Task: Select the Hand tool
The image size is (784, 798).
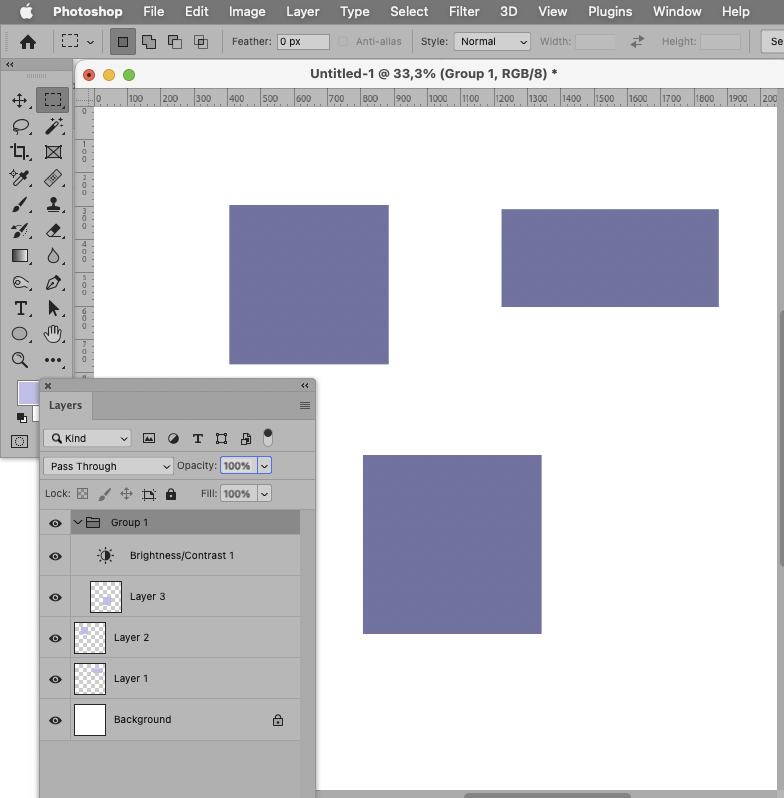Action: (x=52, y=334)
